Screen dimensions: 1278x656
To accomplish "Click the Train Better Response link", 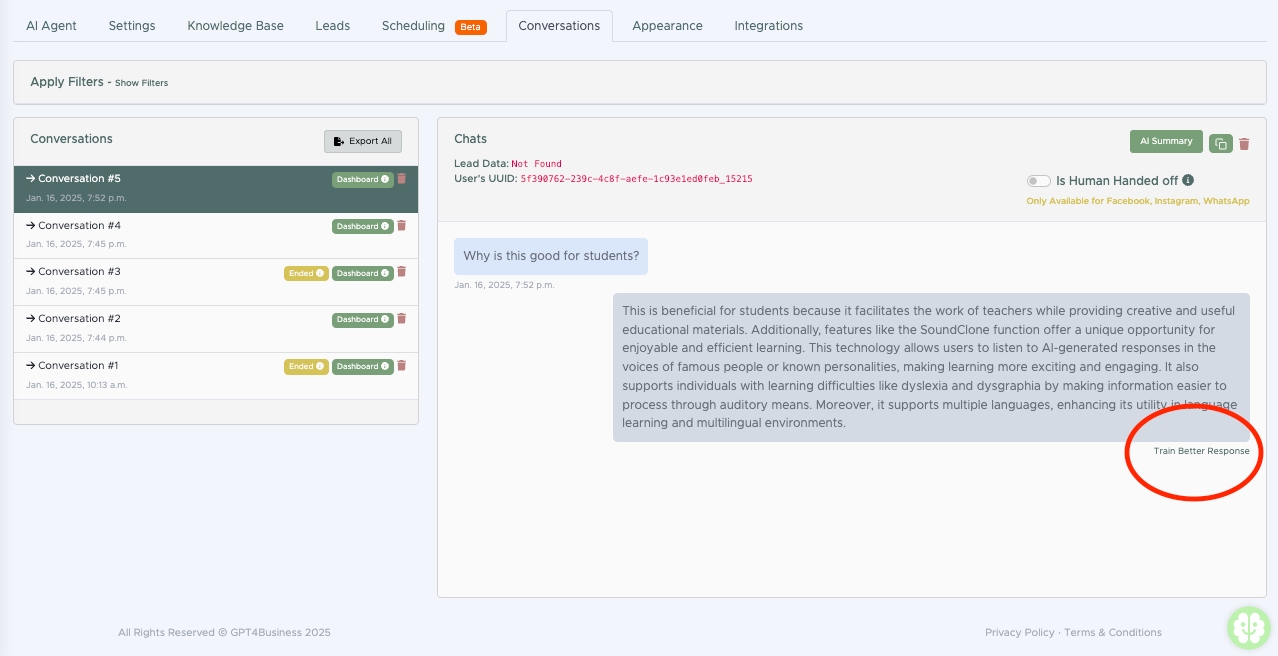I will (x=1201, y=451).
